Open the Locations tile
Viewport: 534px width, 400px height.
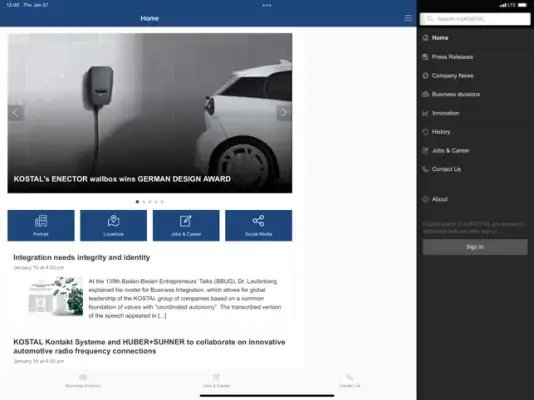click(113, 225)
